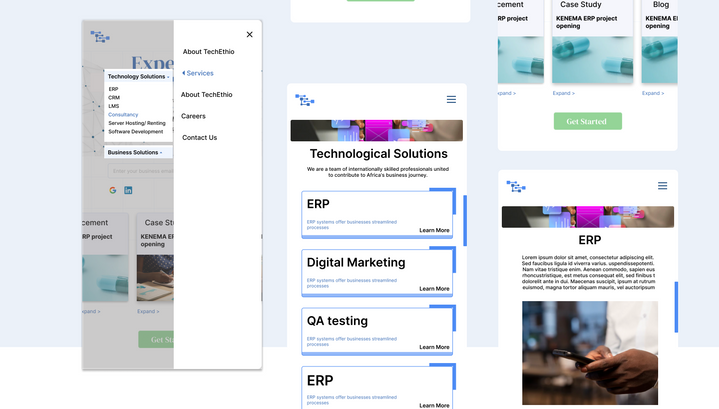Click the partly hidden Get Started button in left mockup
719x409 pixels.
point(156,340)
